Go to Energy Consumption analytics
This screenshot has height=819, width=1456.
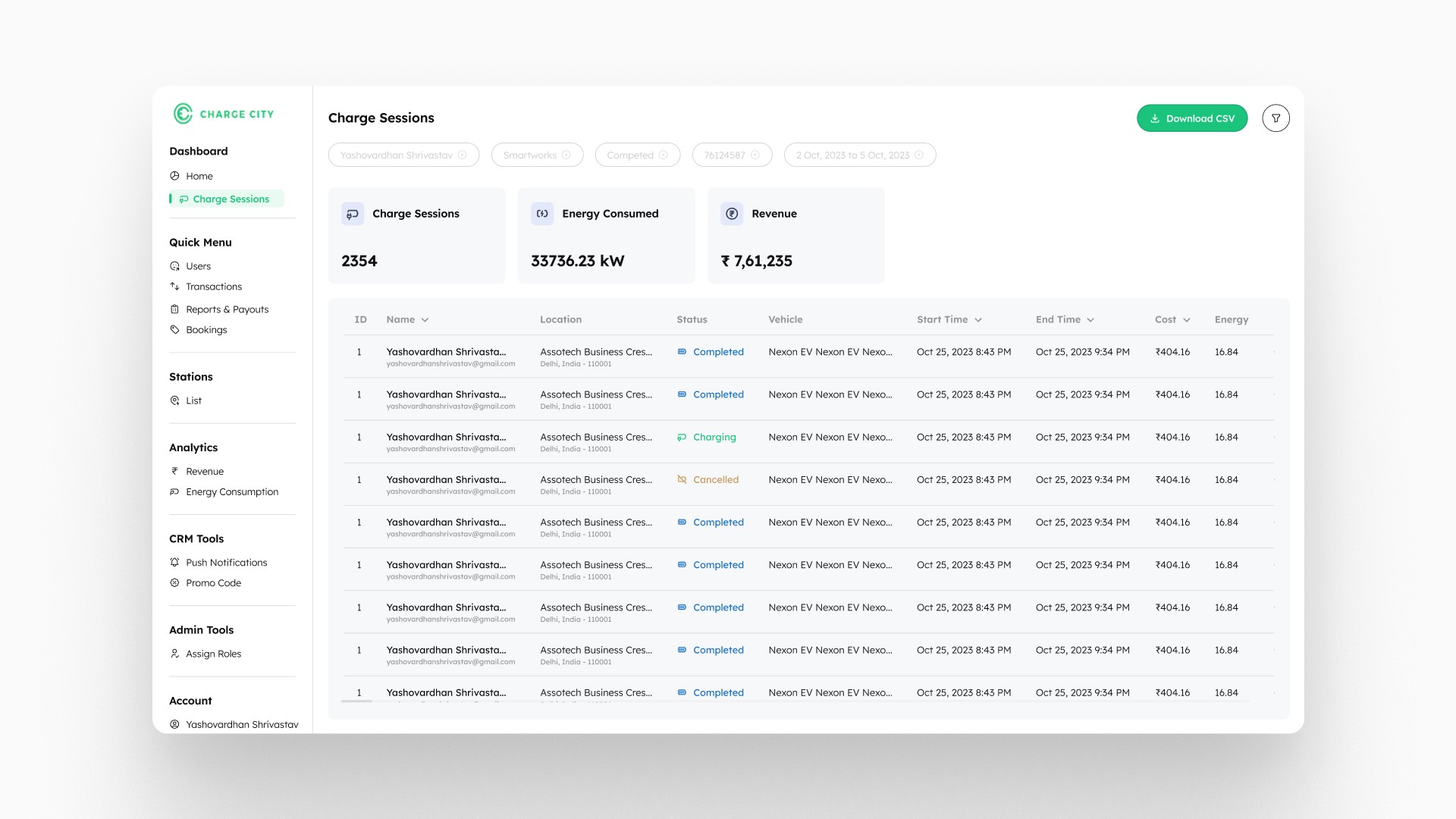[231, 492]
